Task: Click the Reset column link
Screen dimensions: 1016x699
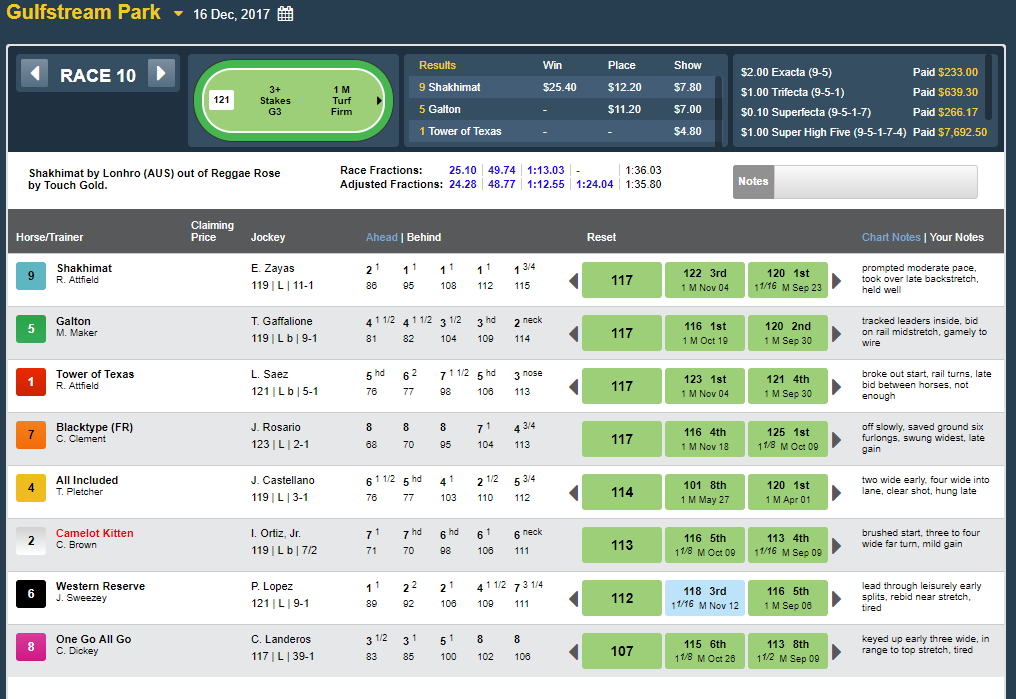Action: pos(601,238)
